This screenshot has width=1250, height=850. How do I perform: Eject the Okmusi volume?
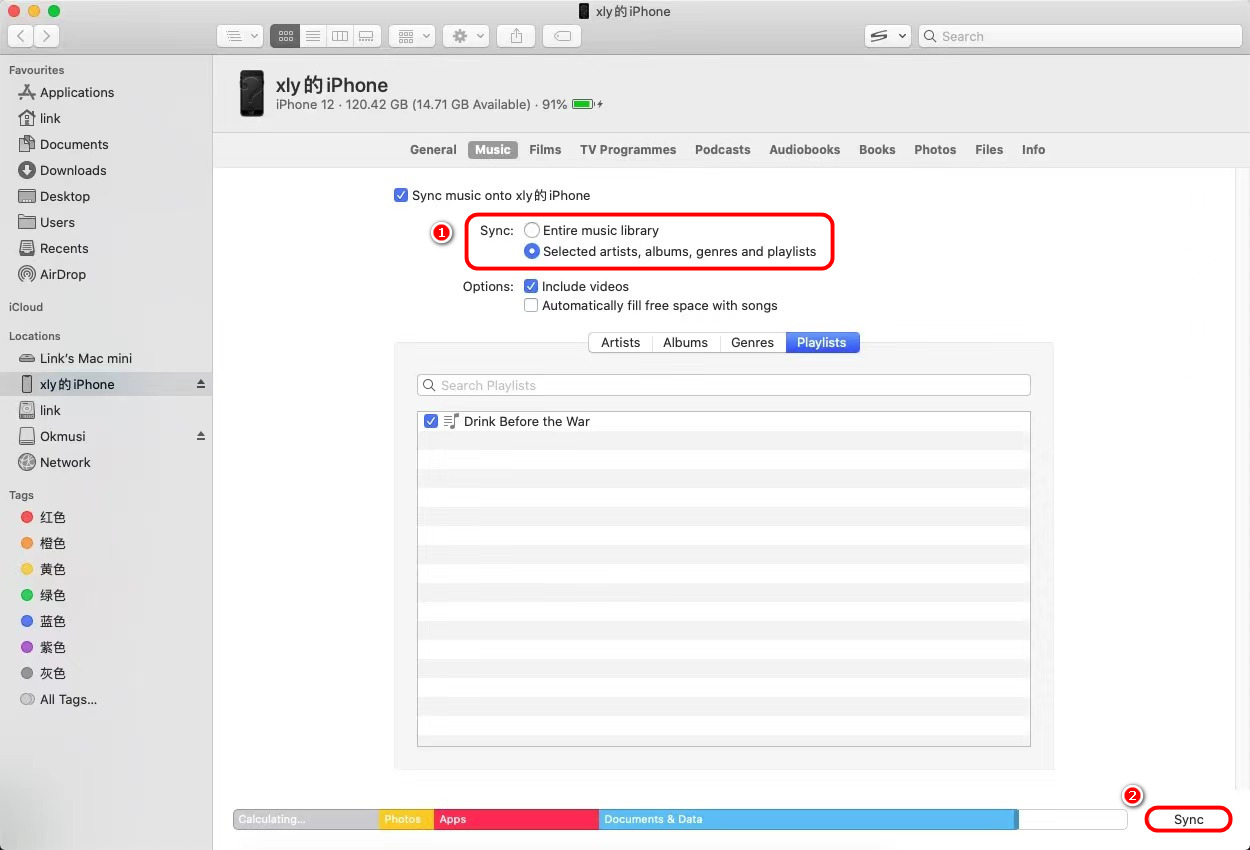coord(200,436)
